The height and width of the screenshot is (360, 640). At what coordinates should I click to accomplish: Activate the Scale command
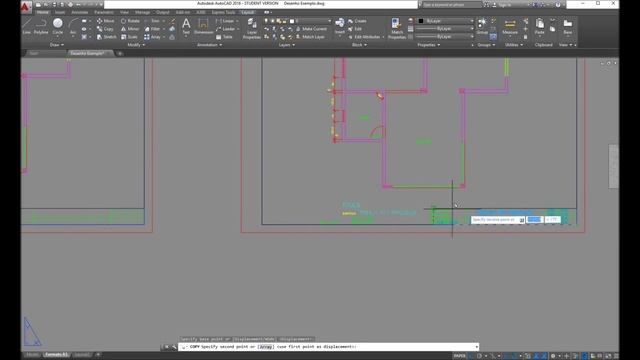(x=129, y=37)
